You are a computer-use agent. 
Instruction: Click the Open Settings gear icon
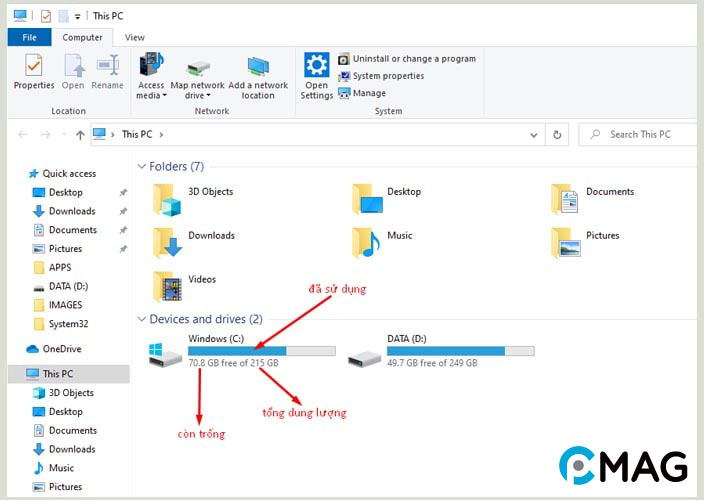[317, 65]
